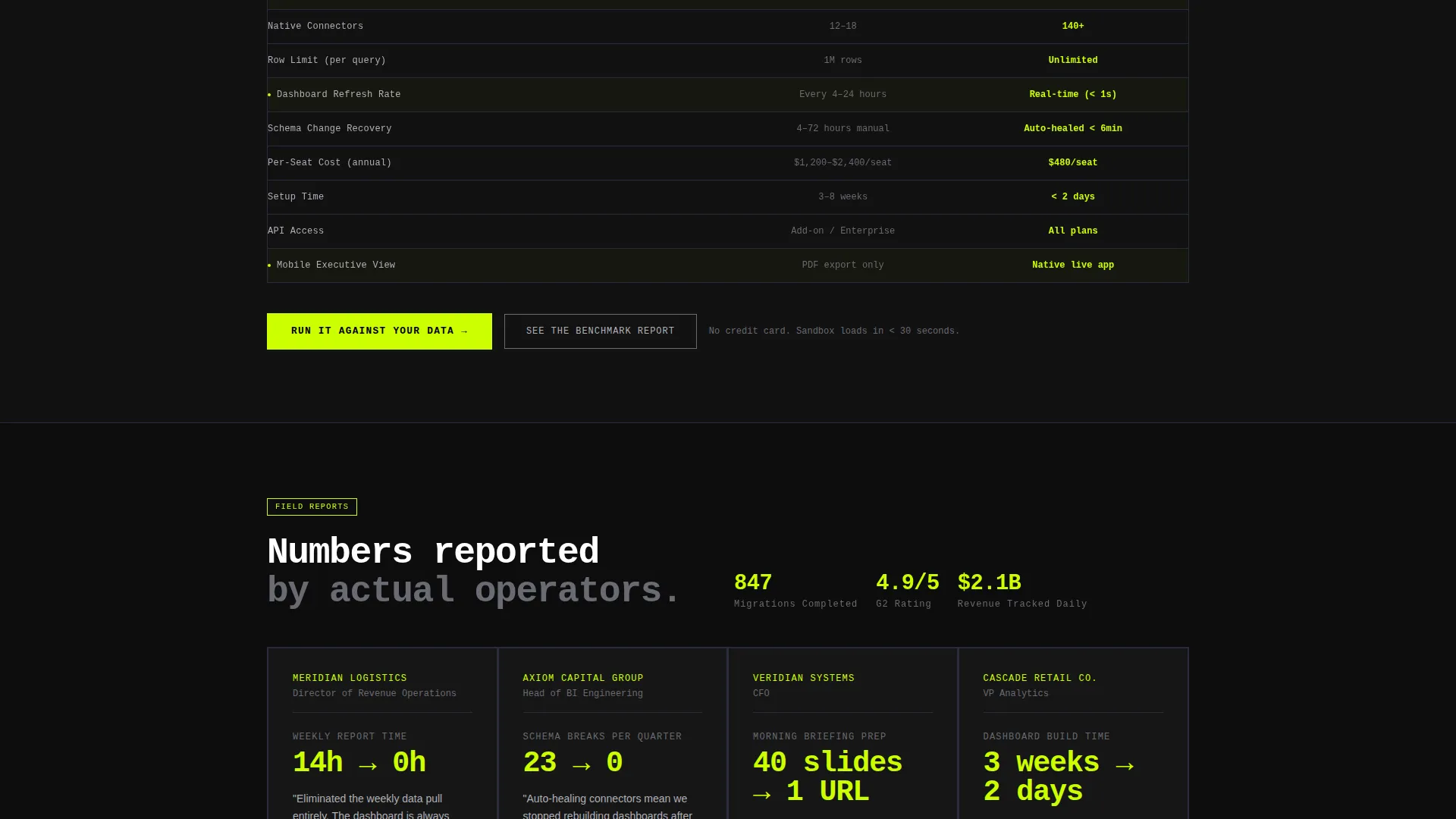Click 'Every 4–24 hours' cell

[843, 95]
